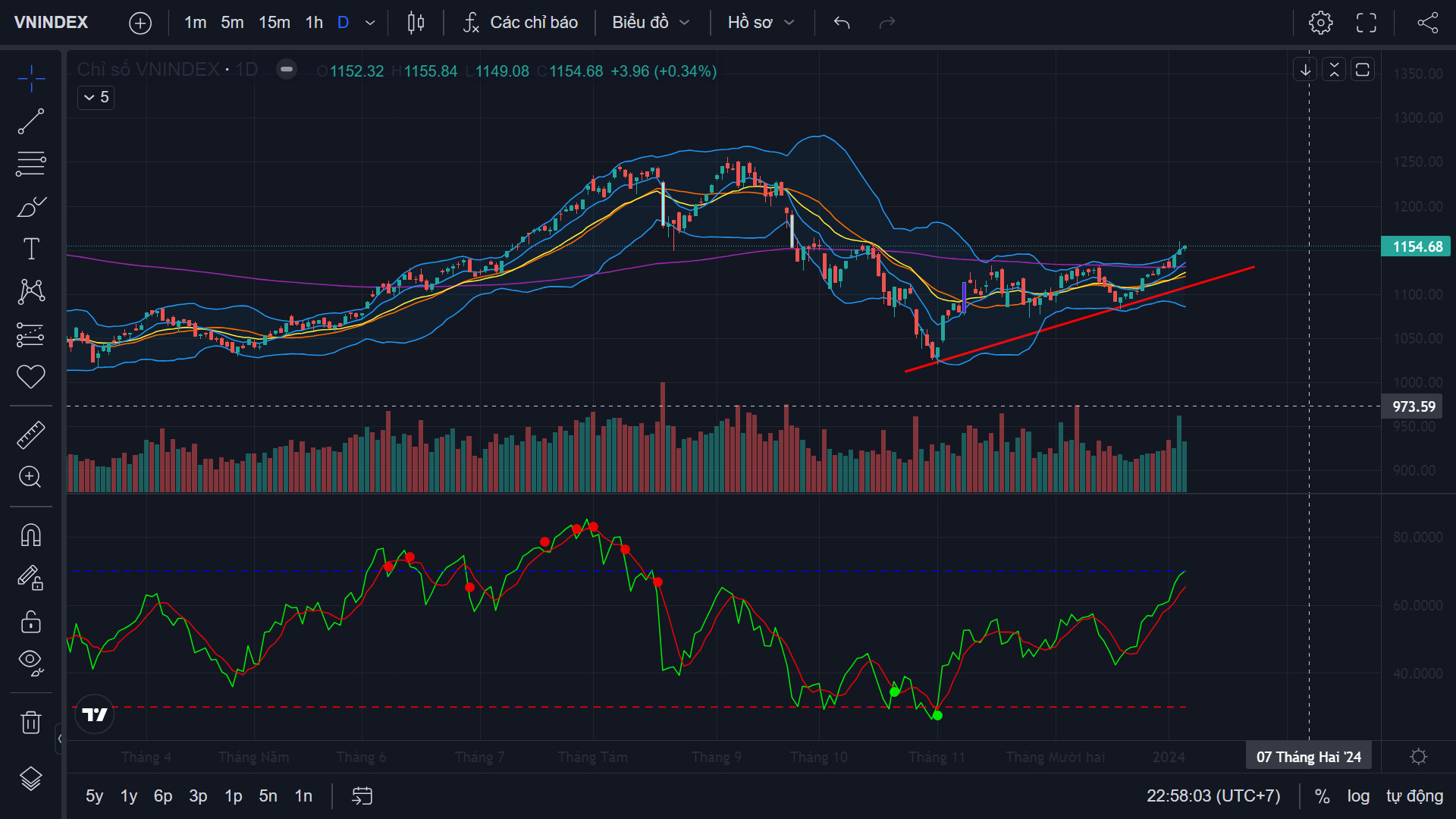1456x819 pixels.
Task: Set the date range to 5y
Action: (x=94, y=795)
